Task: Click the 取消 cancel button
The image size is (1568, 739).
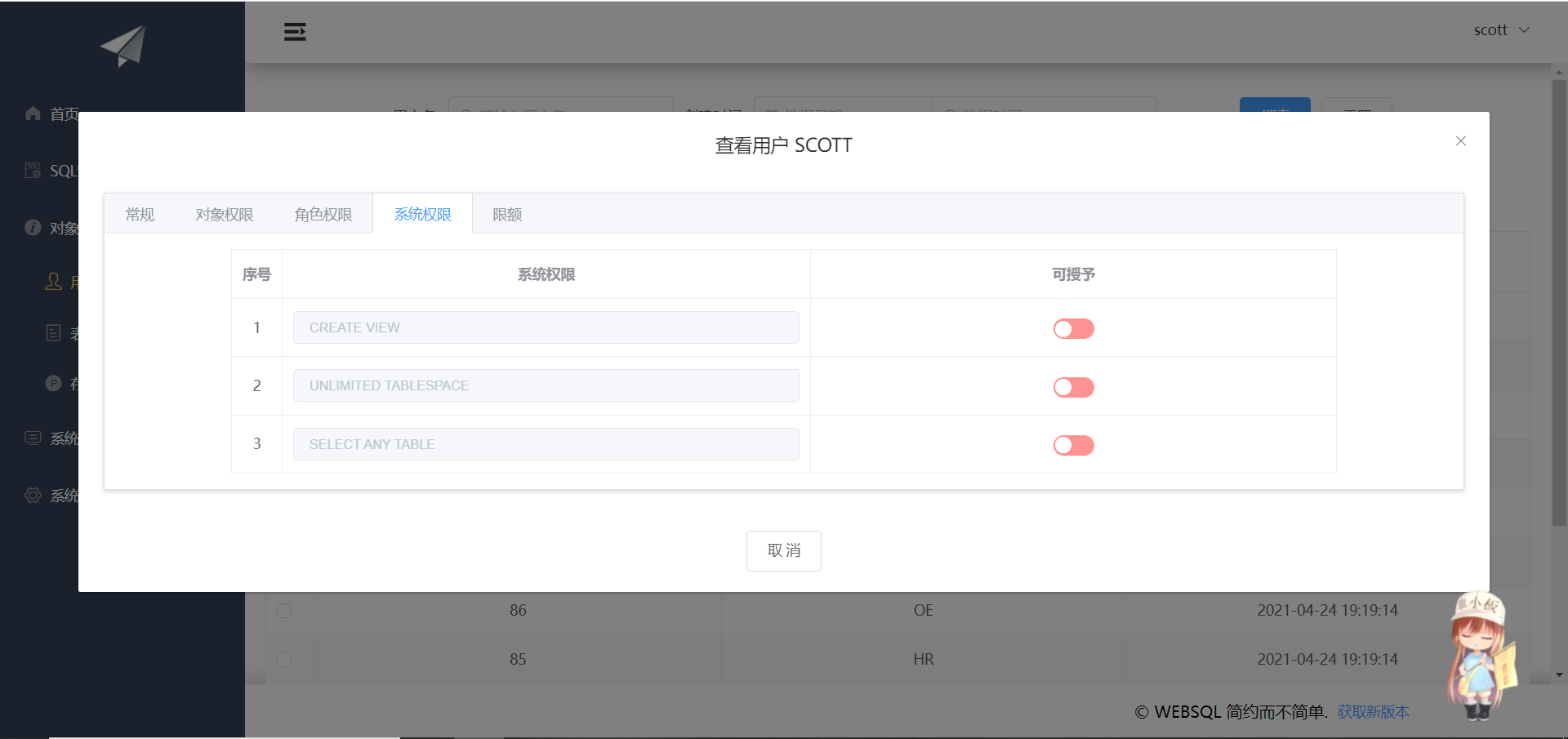Action: pos(784,551)
